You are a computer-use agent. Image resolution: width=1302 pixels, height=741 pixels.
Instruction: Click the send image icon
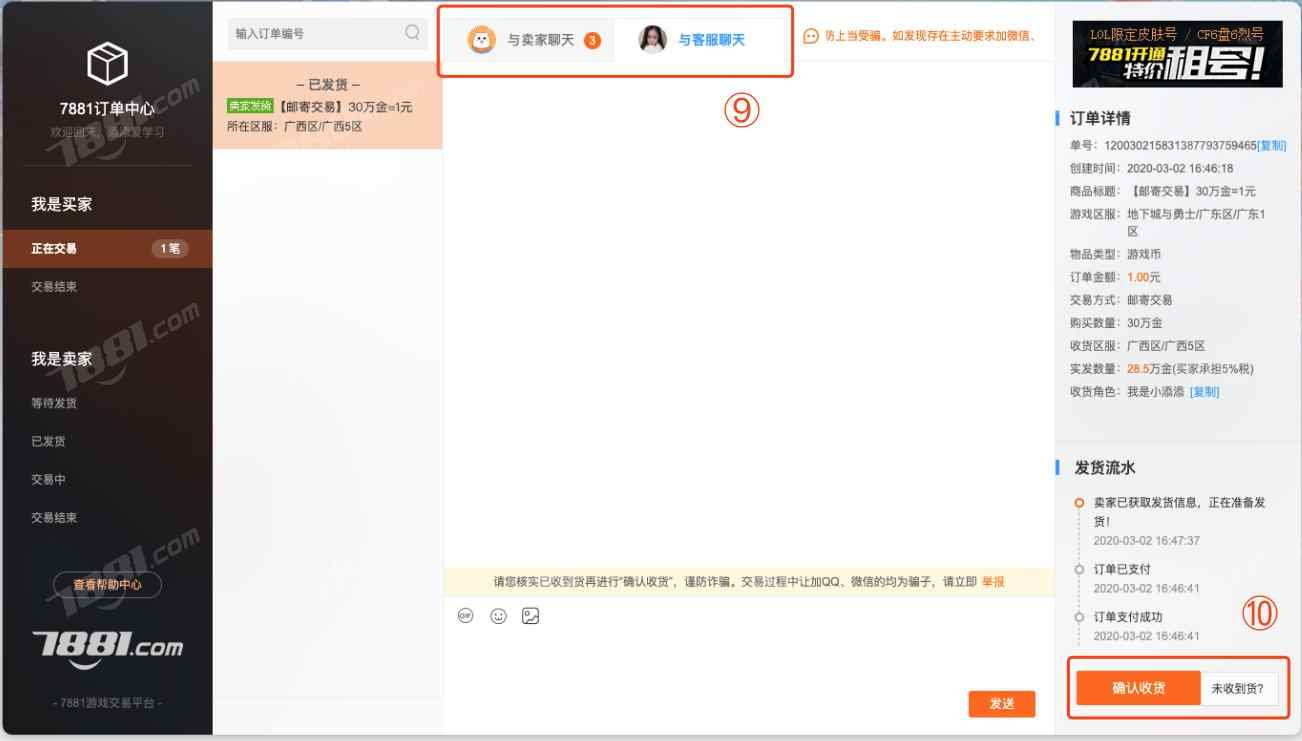(x=531, y=616)
